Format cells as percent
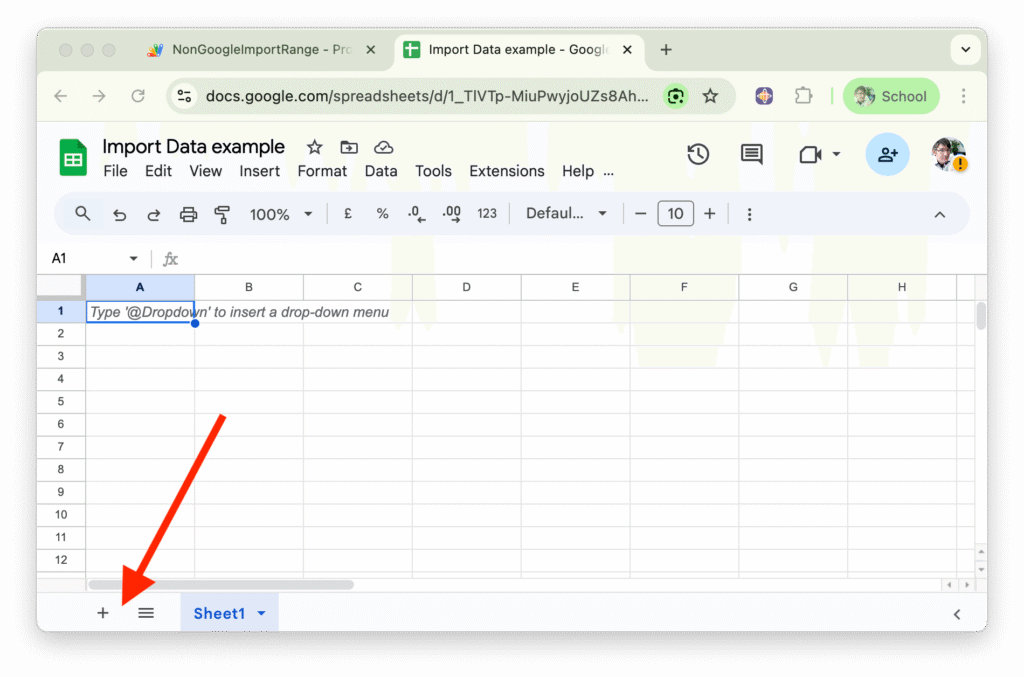Viewport: 1024px width, 677px height. tap(382, 214)
